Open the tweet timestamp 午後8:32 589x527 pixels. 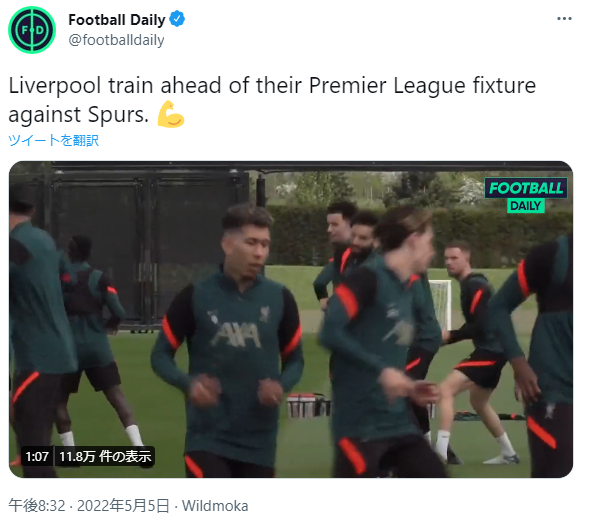pyautogui.click(x=37, y=506)
